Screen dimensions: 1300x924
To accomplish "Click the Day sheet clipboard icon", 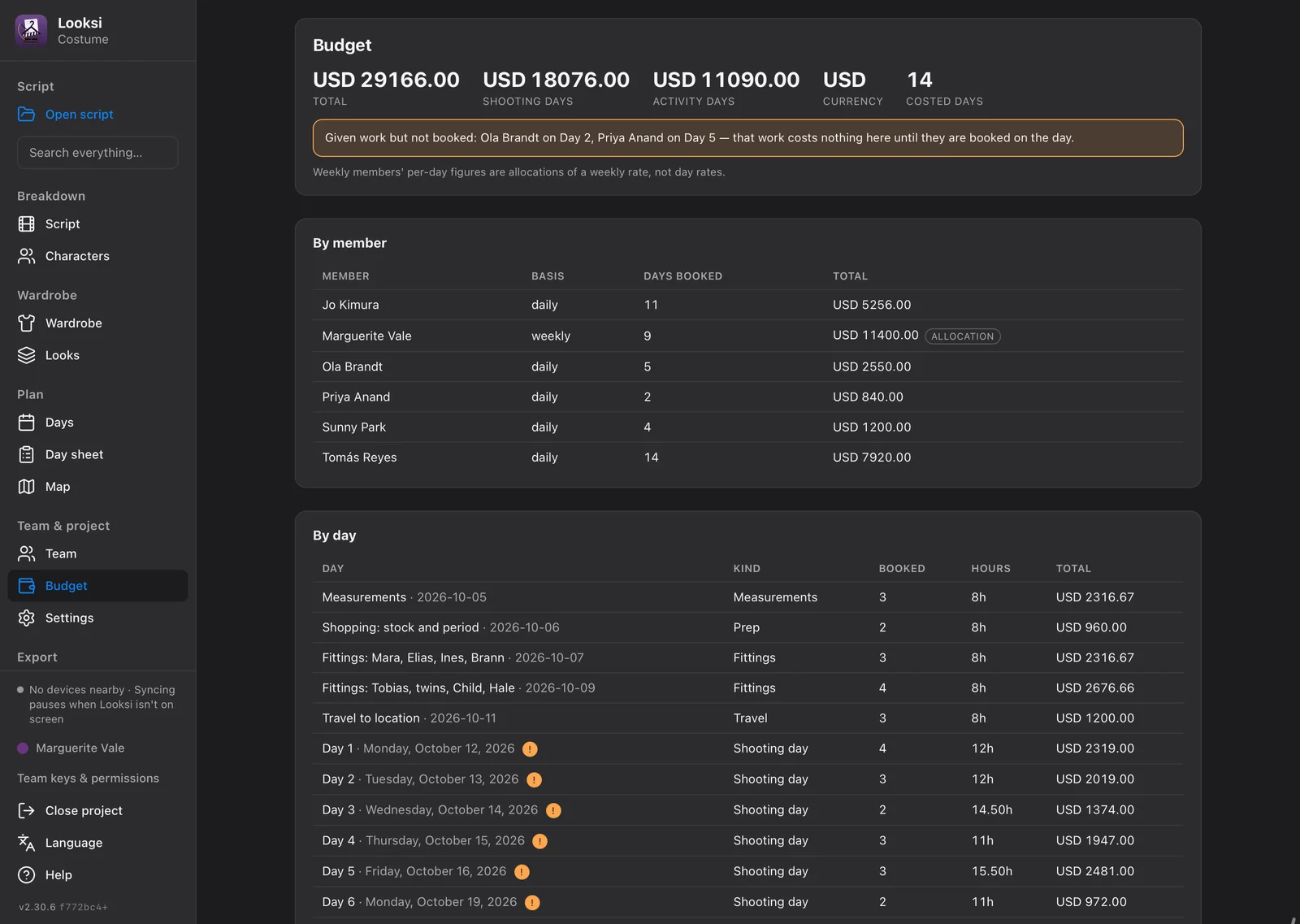I will (x=27, y=454).
